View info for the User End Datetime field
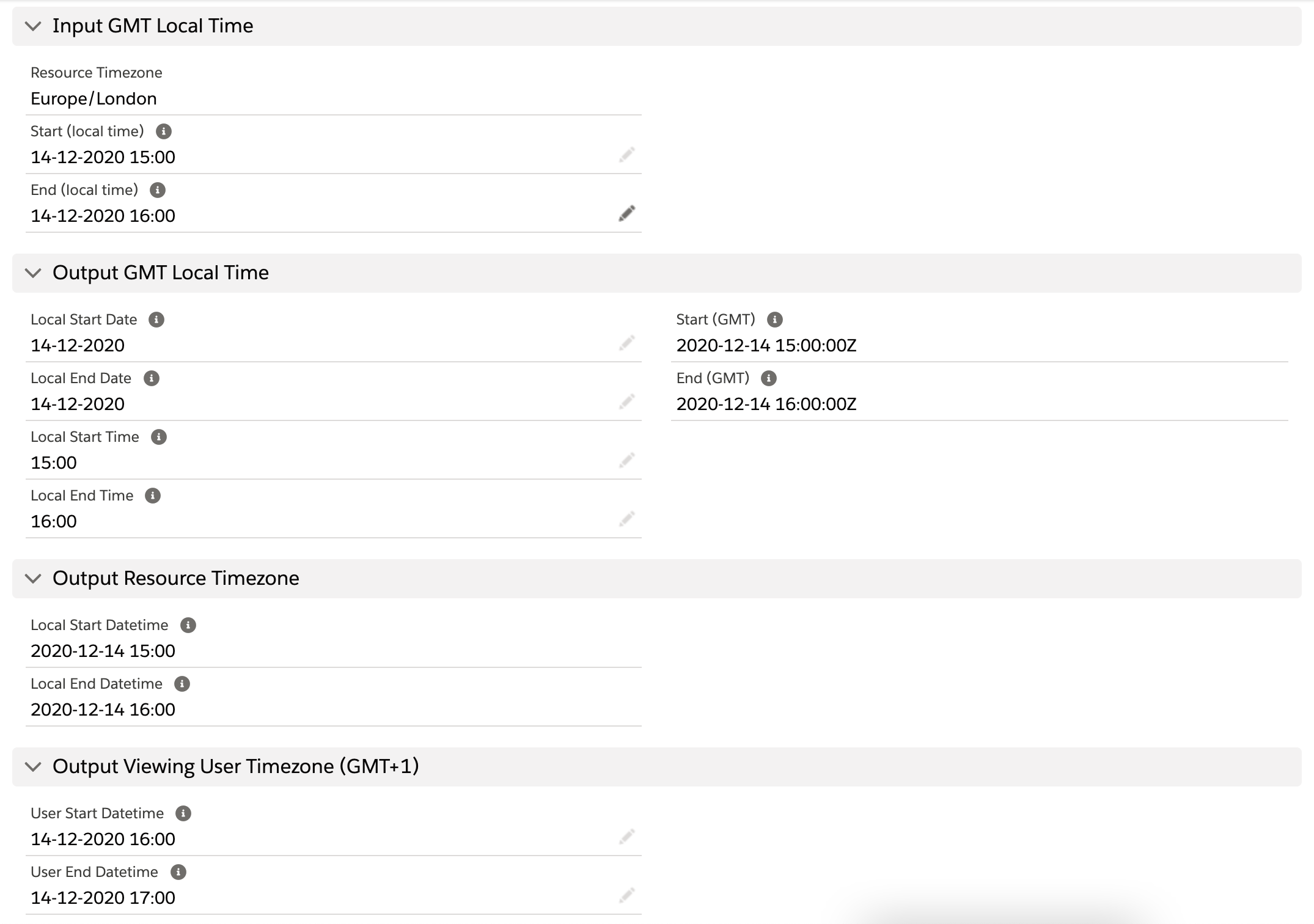This screenshot has width=1314, height=924. 178,871
